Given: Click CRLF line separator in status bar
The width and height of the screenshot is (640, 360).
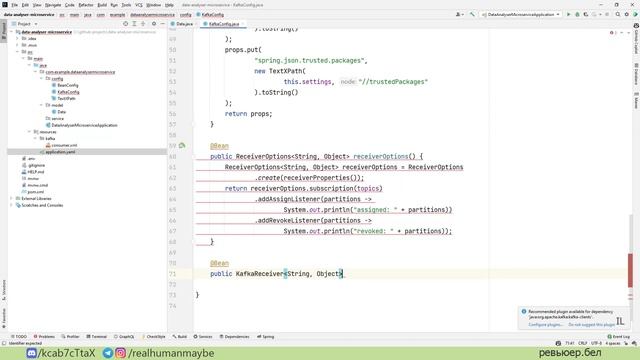Looking at the screenshot, I should click(582, 343).
